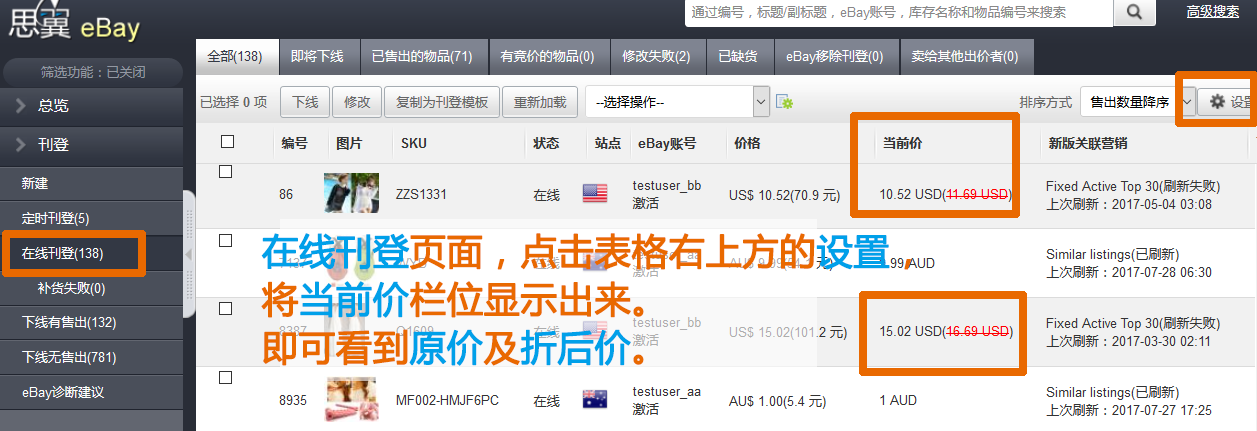Select 下线有售出(132) in the sidebar
The width and height of the screenshot is (1257, 431).
point(92,322)
